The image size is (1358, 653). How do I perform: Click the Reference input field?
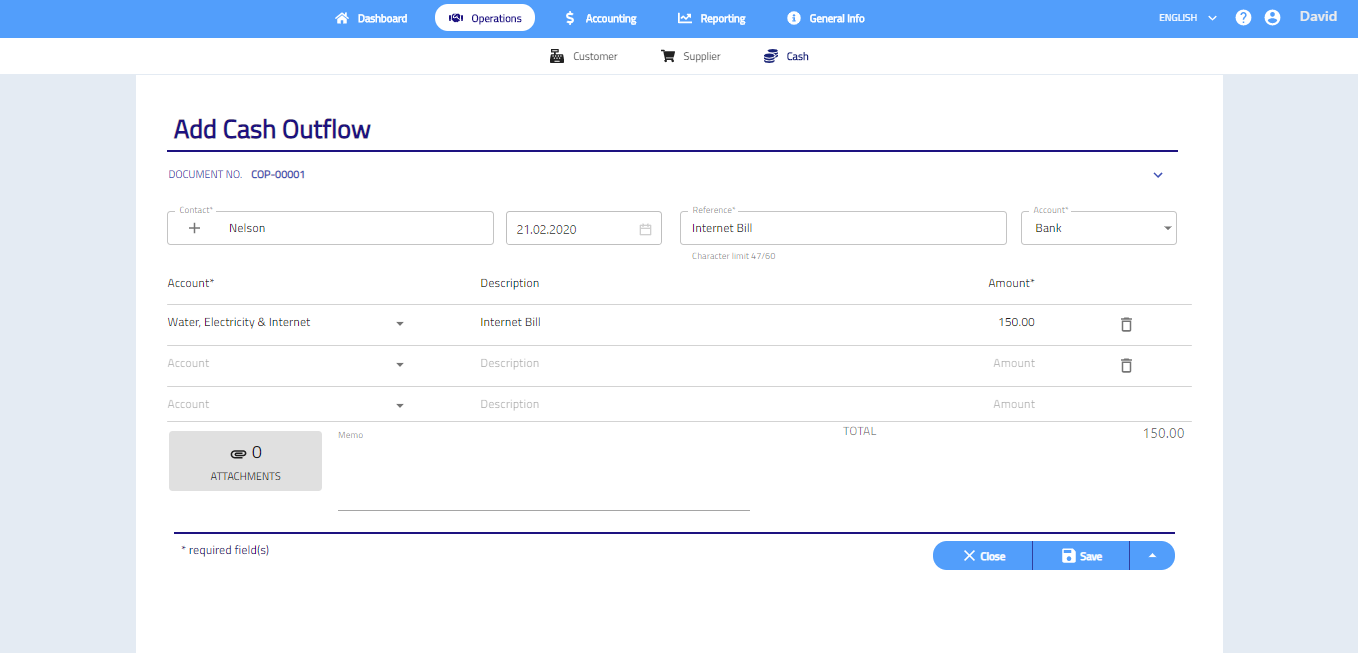coord(843,228)
